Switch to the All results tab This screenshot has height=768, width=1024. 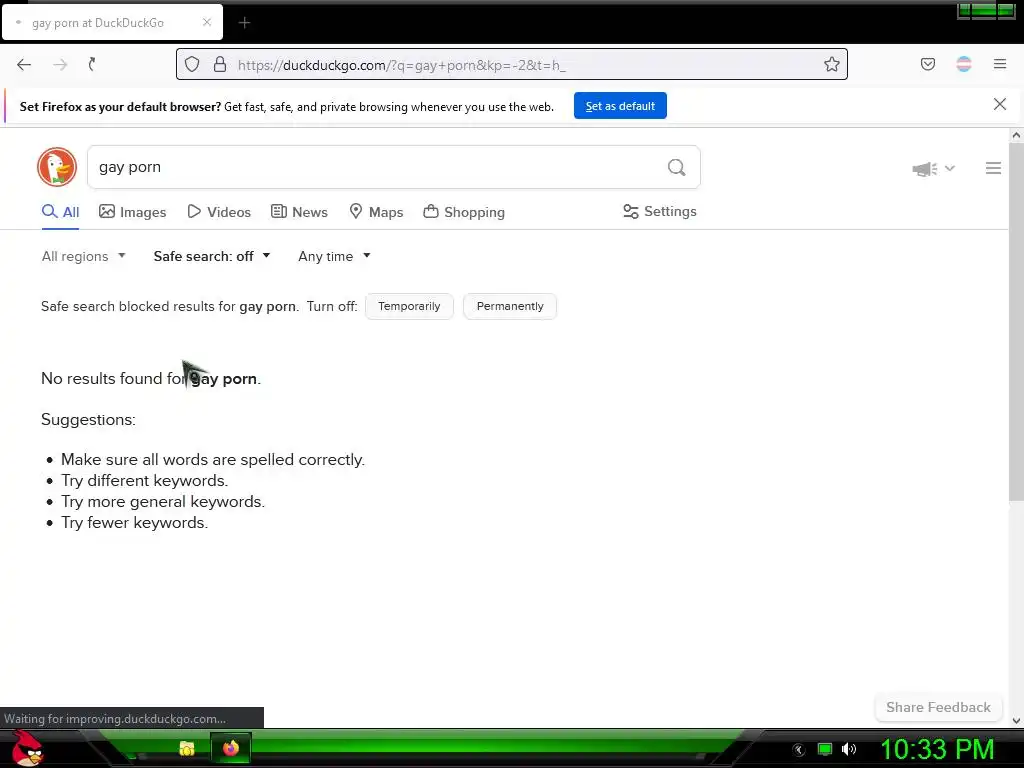61,212
